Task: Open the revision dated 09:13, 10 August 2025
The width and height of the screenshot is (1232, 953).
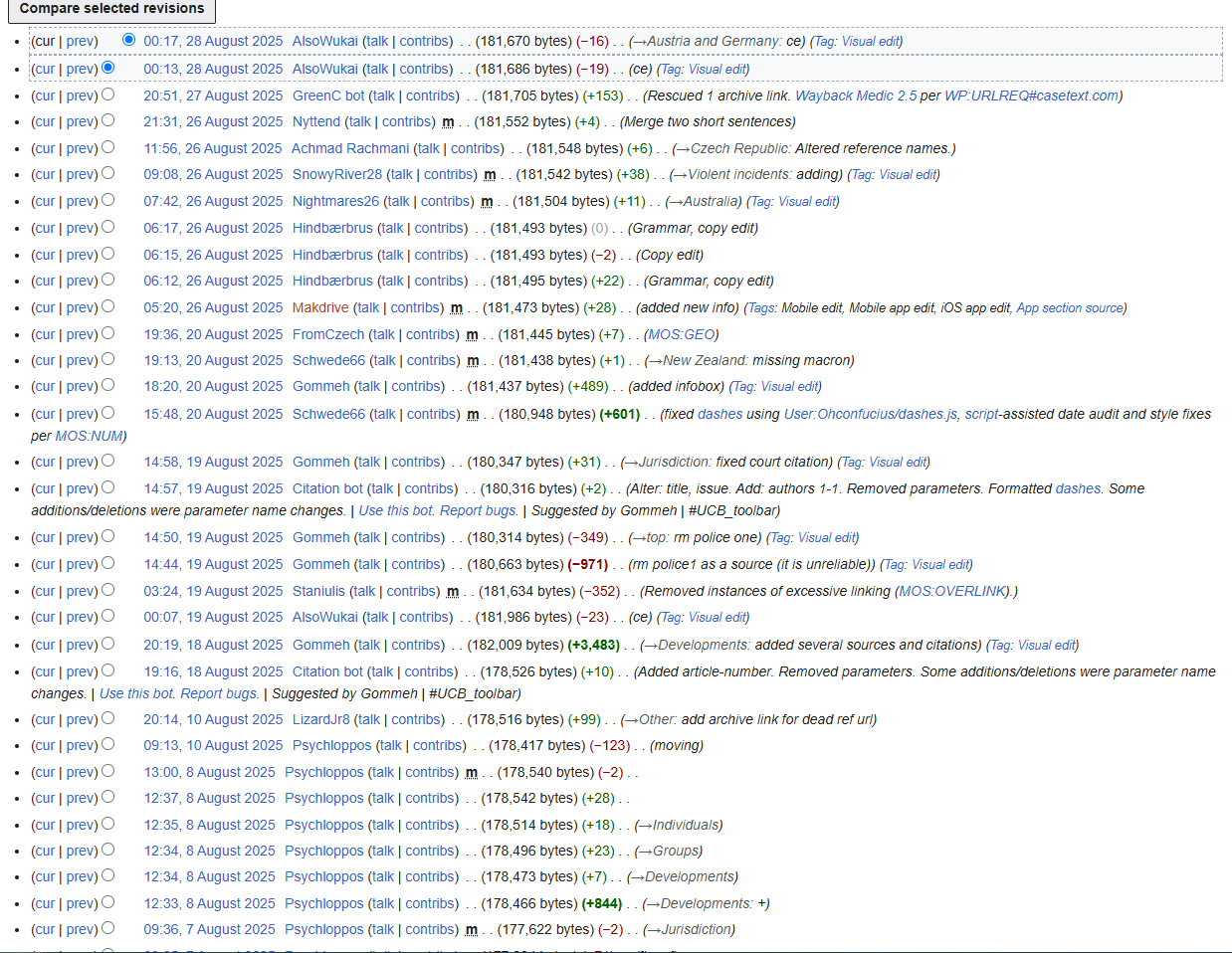Action: [x=213, y=745]
